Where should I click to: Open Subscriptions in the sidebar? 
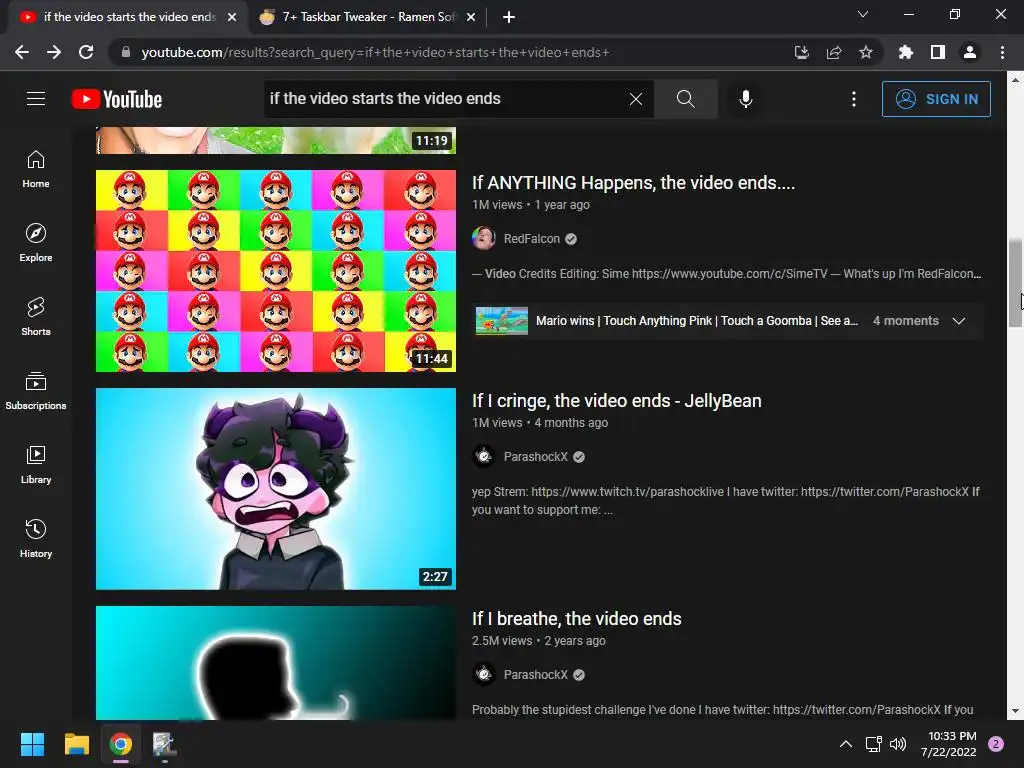coord(36,391)
